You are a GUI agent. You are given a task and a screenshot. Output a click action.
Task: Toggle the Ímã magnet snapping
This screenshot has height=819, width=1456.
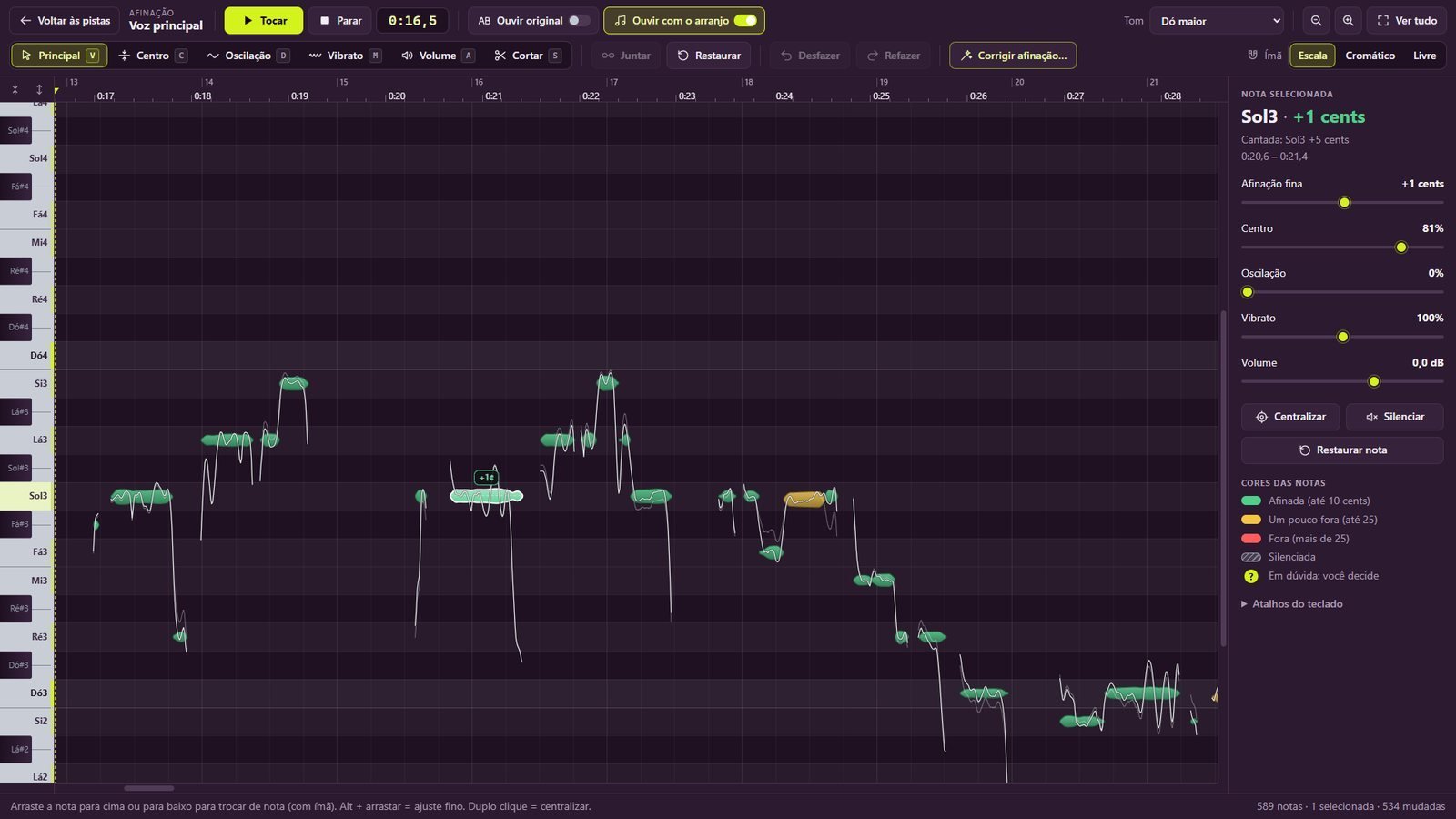[1264, 56]
